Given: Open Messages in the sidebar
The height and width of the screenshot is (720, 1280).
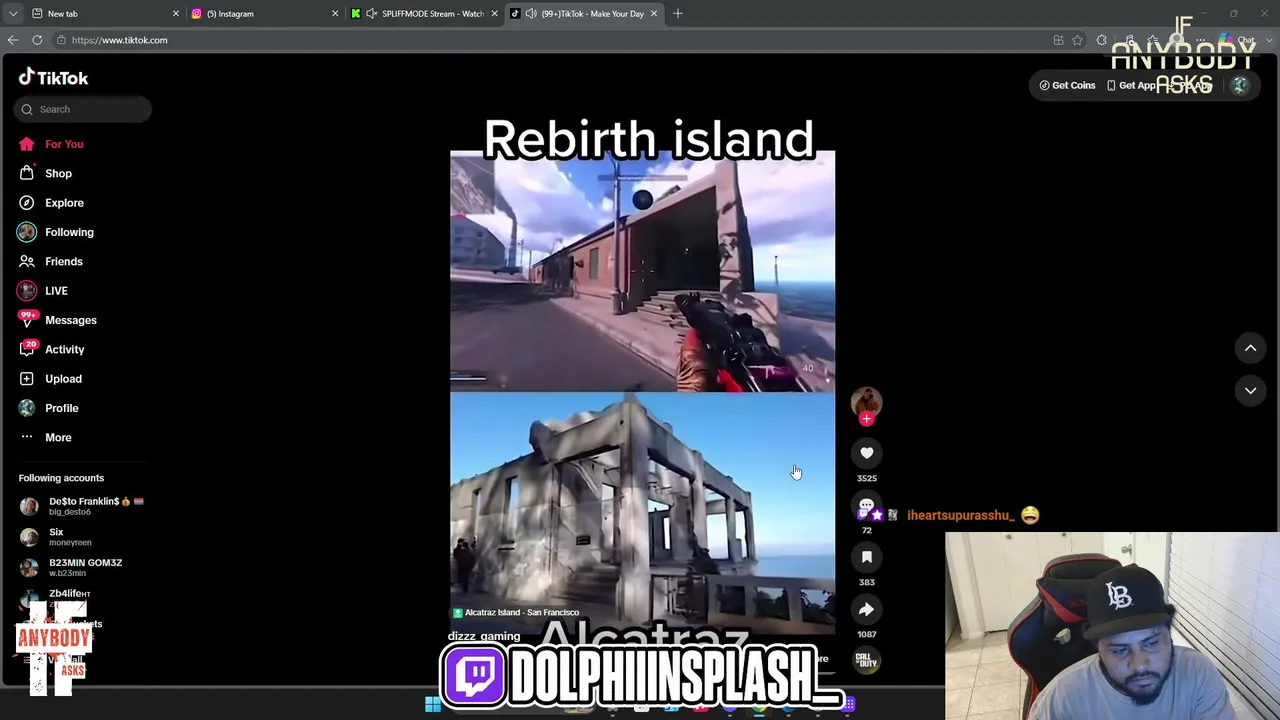Looking at the screenshot, I should [x=70, y=320].
